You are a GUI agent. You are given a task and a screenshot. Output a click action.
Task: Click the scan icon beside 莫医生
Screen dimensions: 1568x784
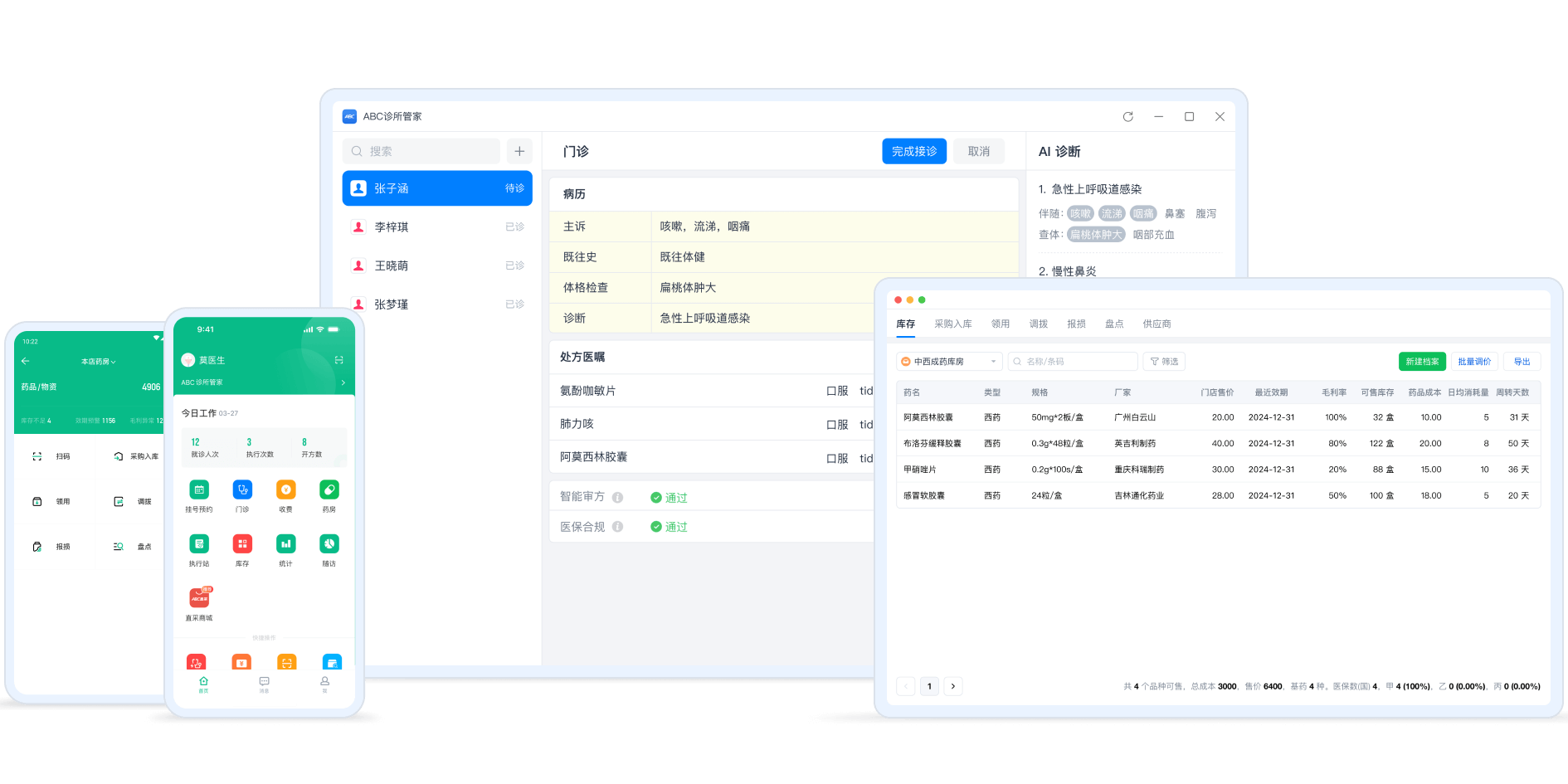338,360
